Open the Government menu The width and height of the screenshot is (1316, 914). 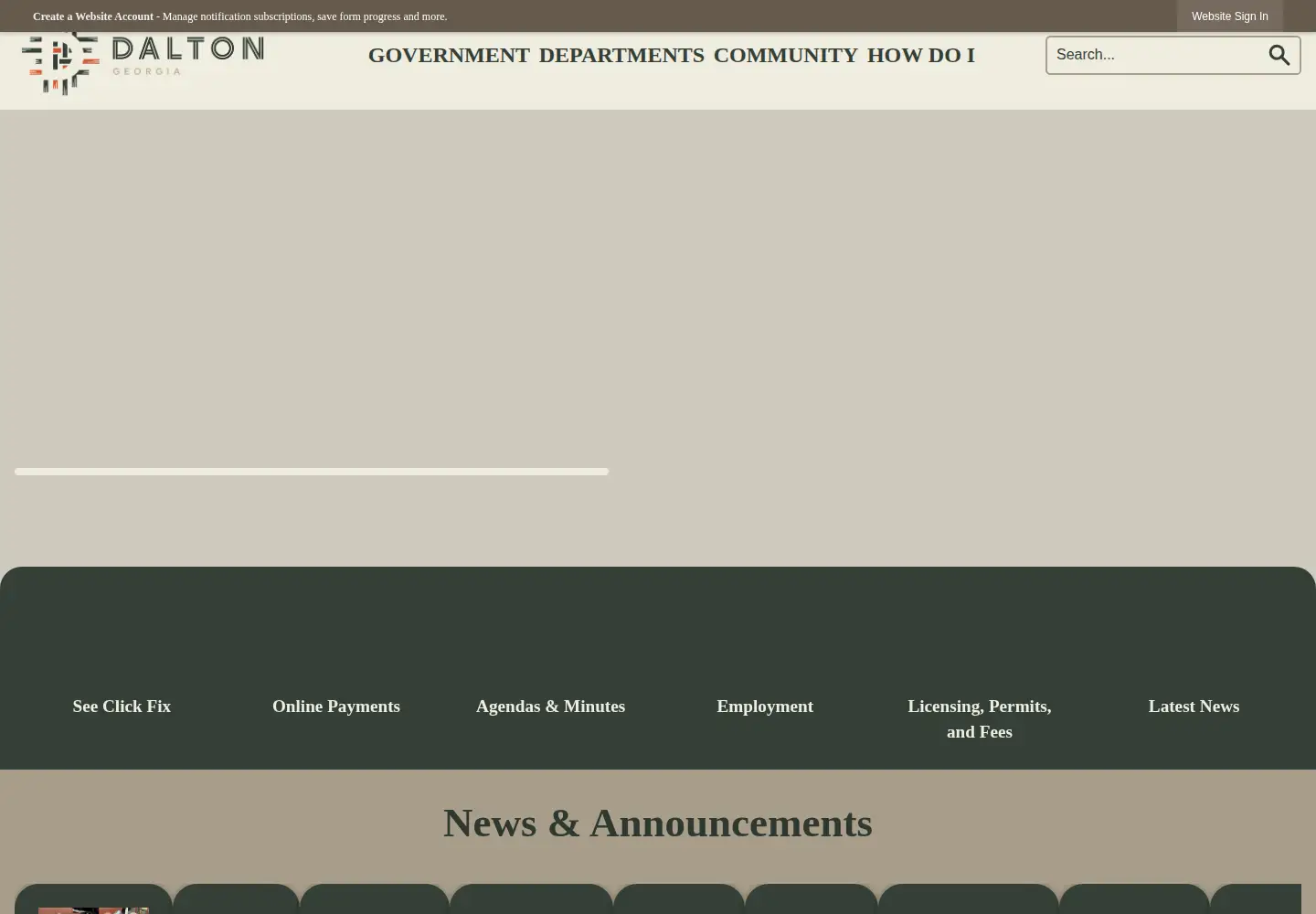[449, 55]
